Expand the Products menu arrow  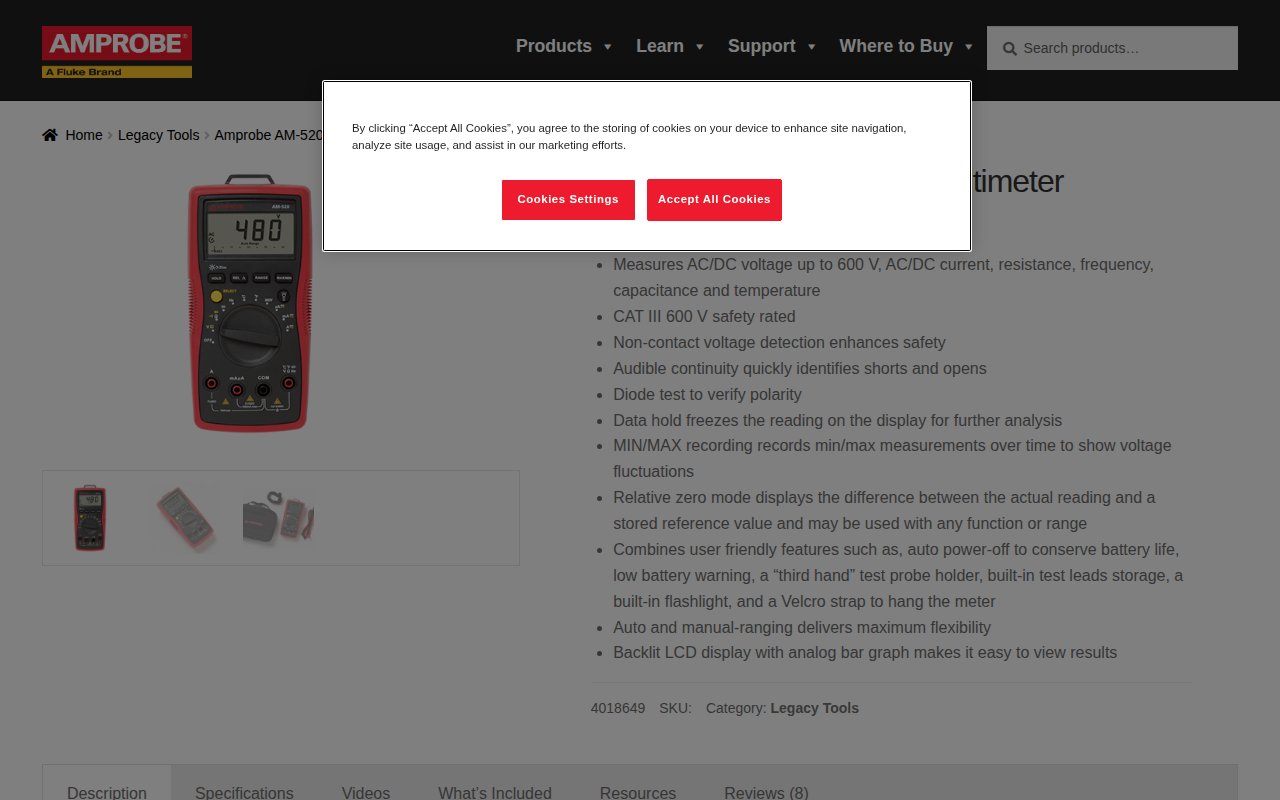click(x=607, y=47)
